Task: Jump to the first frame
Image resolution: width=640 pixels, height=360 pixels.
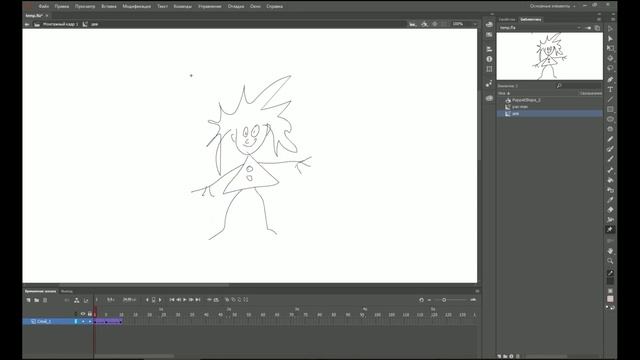Action: coord(172,300)
